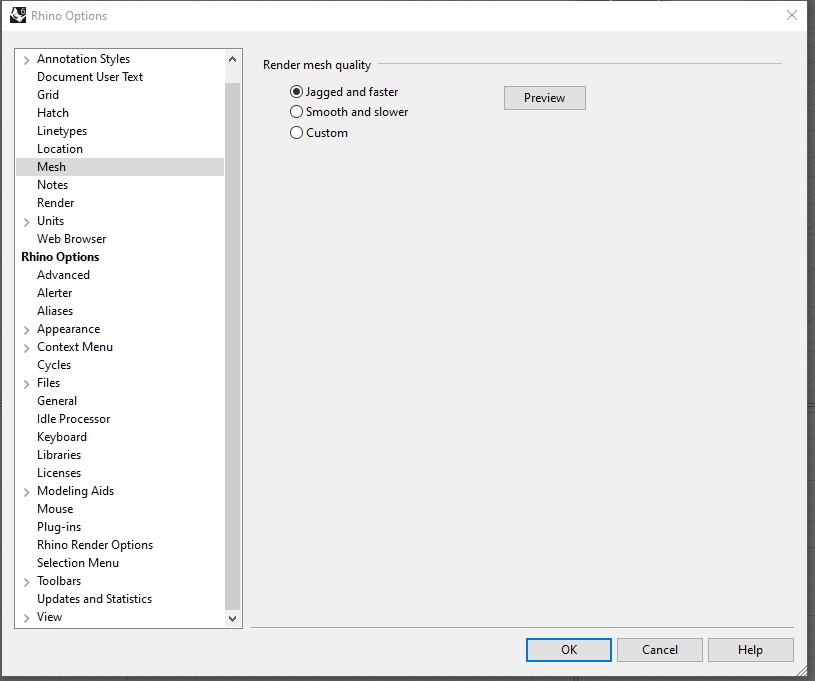
Task: Select Web Browser in the tree
Action: pyautogui.click(x=72, y=239)
